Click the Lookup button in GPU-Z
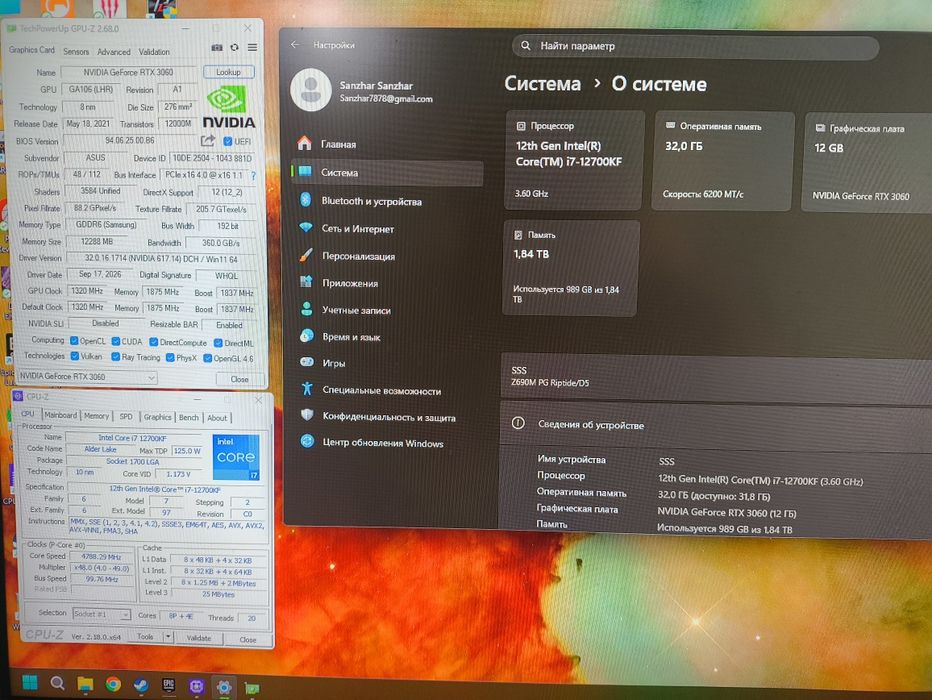This screenshot has width=932, height=700. tap(229, 72)
